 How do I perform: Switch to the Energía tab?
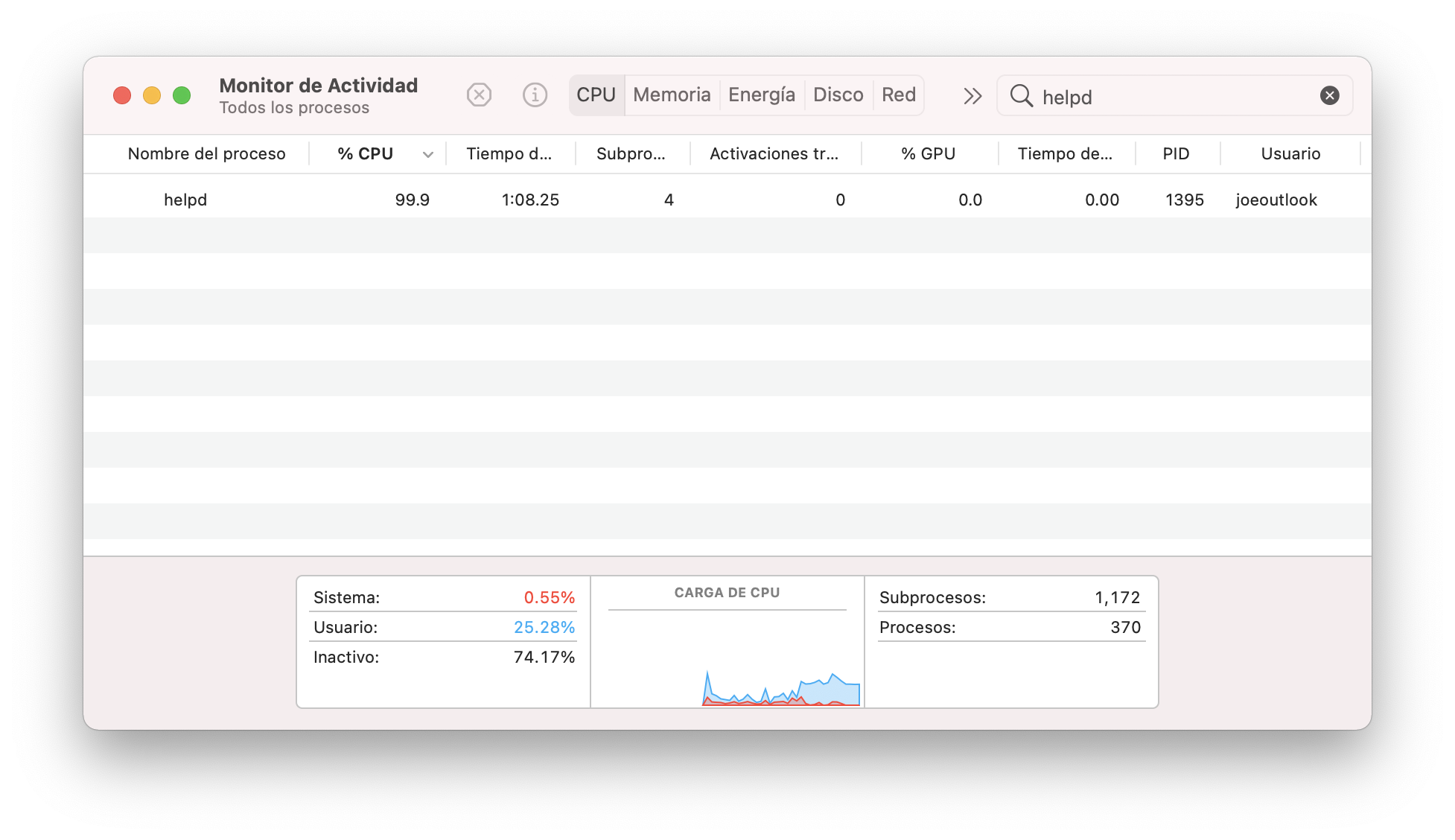click(x=761, y=95)
